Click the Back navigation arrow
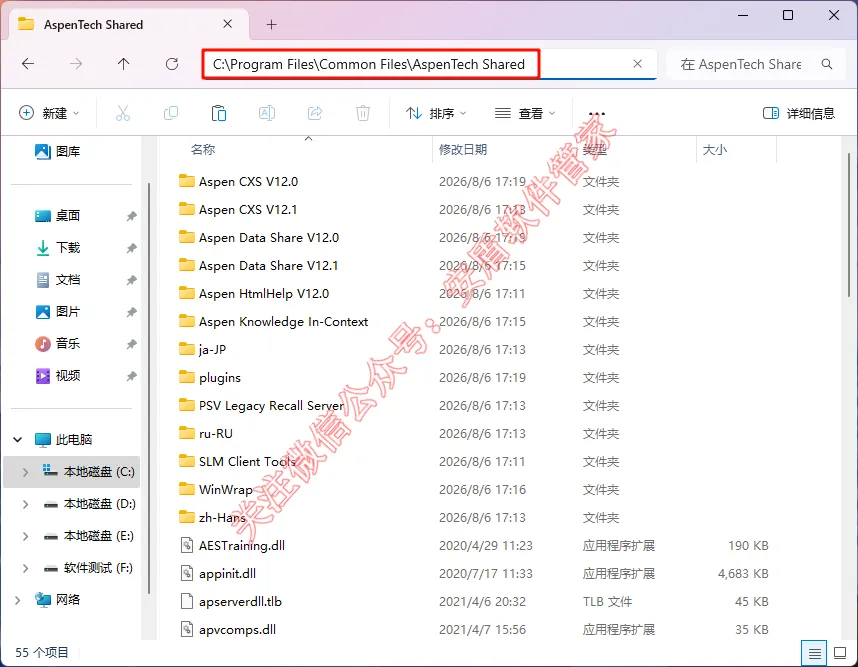858x667 pixels. 28,64
